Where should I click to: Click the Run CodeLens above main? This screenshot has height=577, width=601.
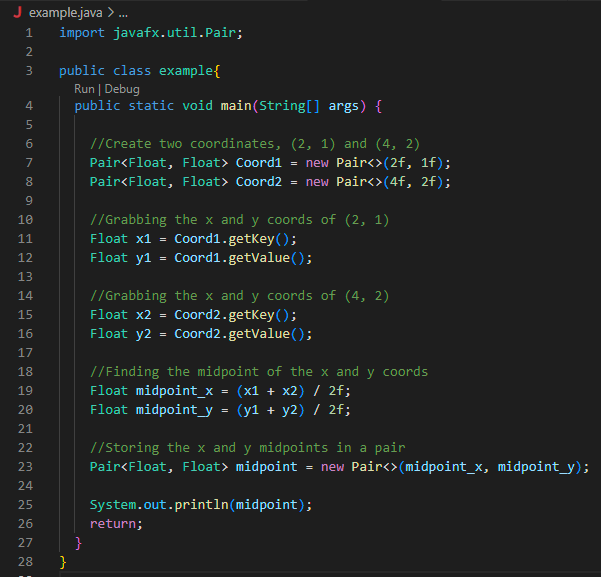[x=85, y=89]
